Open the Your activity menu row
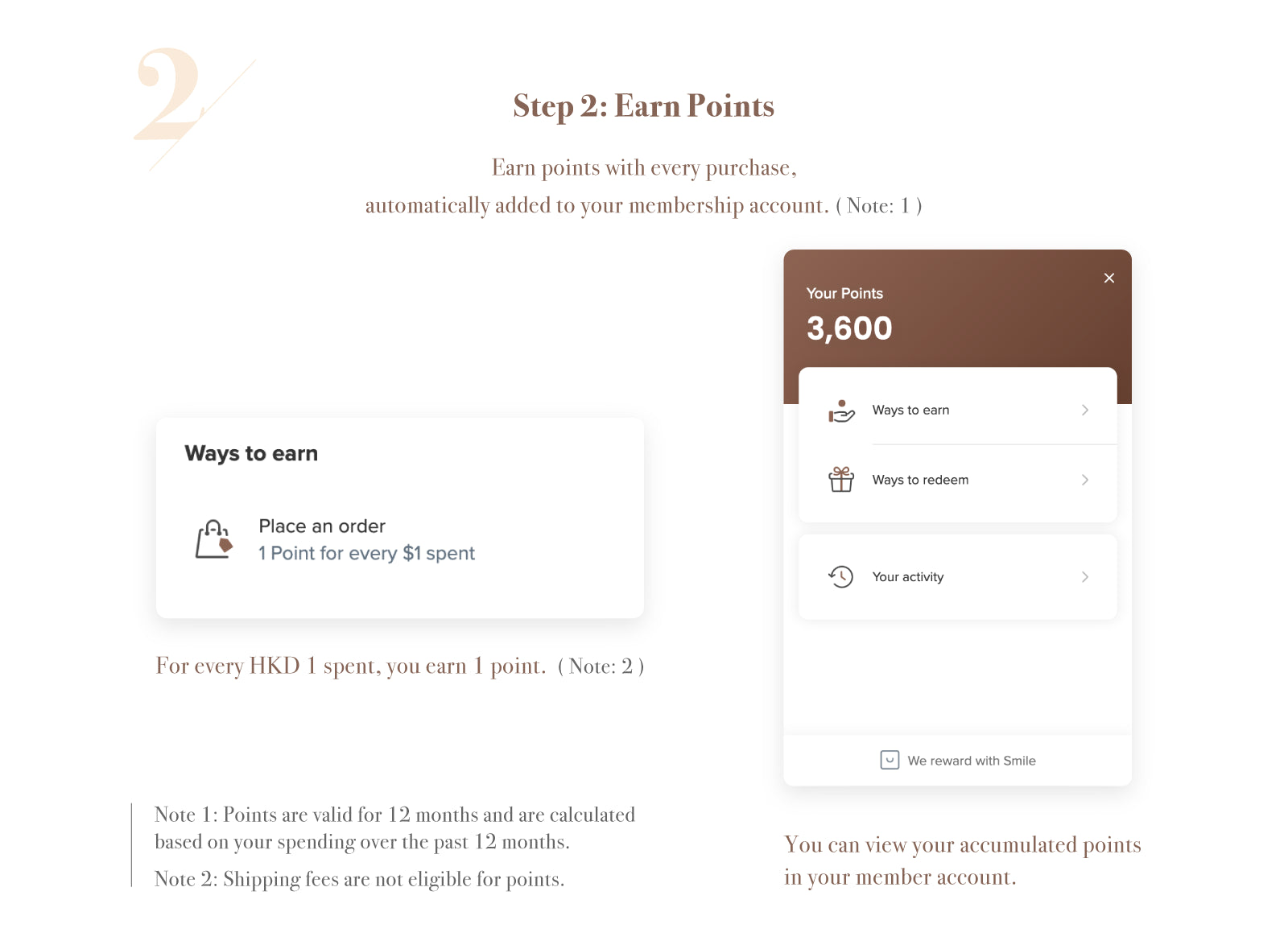Image resolution: width=1288 pixels, height=945 pixels. click(957, 576)
